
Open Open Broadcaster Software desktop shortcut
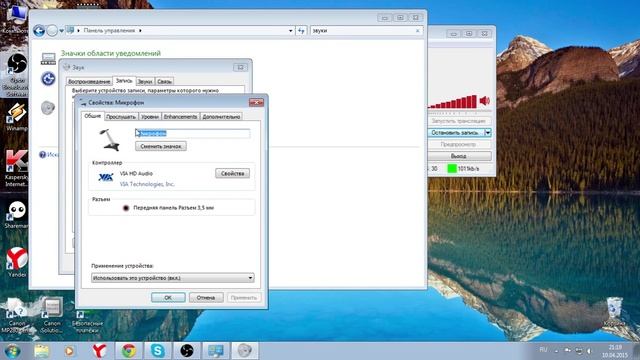[16, 75]
